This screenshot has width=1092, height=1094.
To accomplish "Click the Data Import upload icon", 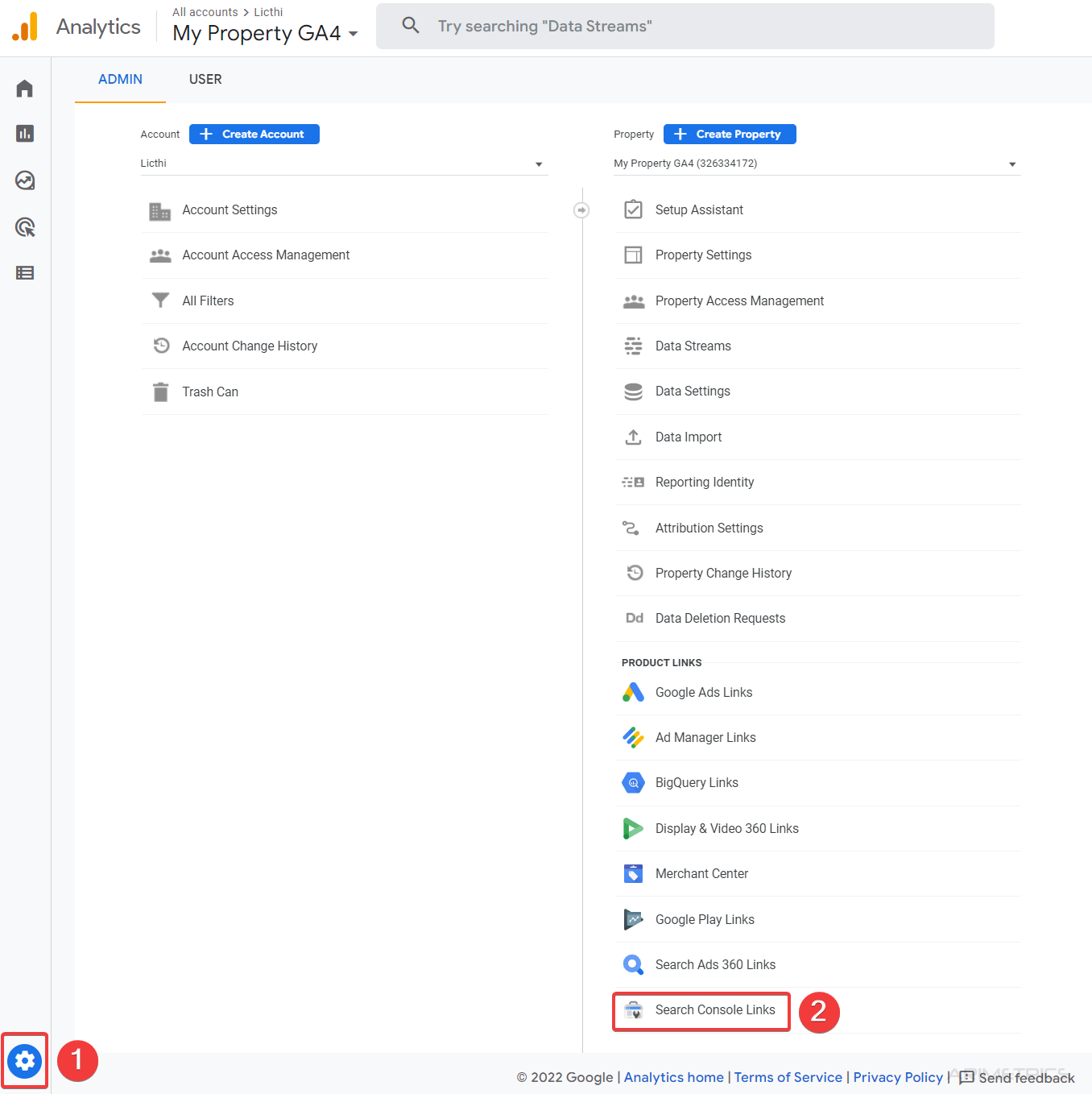I will [x=634, y=437].
